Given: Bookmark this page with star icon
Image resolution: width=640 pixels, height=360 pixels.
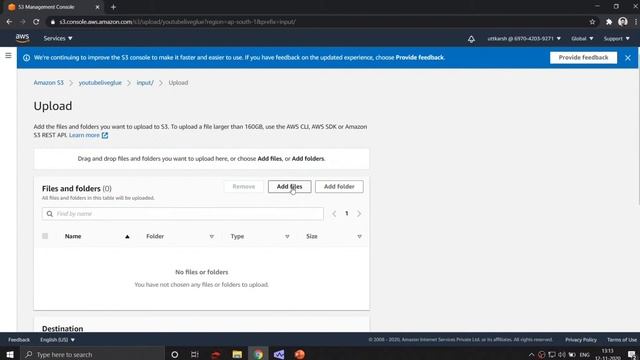Looking at the screenshot, I should [592, 22].
